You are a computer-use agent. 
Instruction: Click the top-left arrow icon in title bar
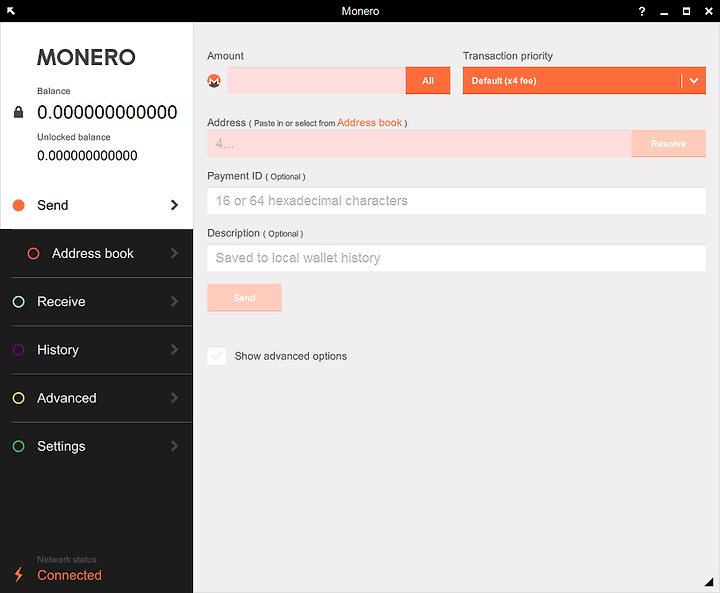coord(11,11)
